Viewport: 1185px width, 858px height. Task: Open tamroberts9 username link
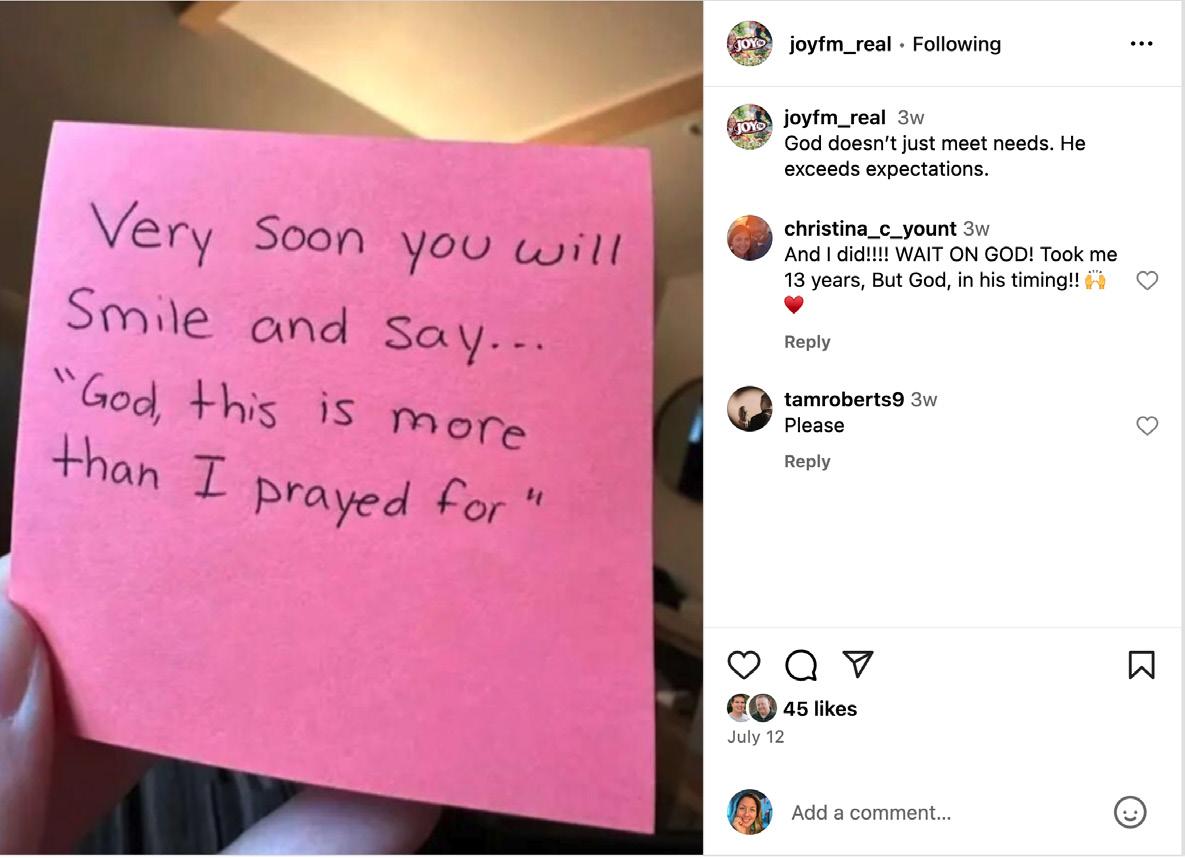click(x=843, y=399)
